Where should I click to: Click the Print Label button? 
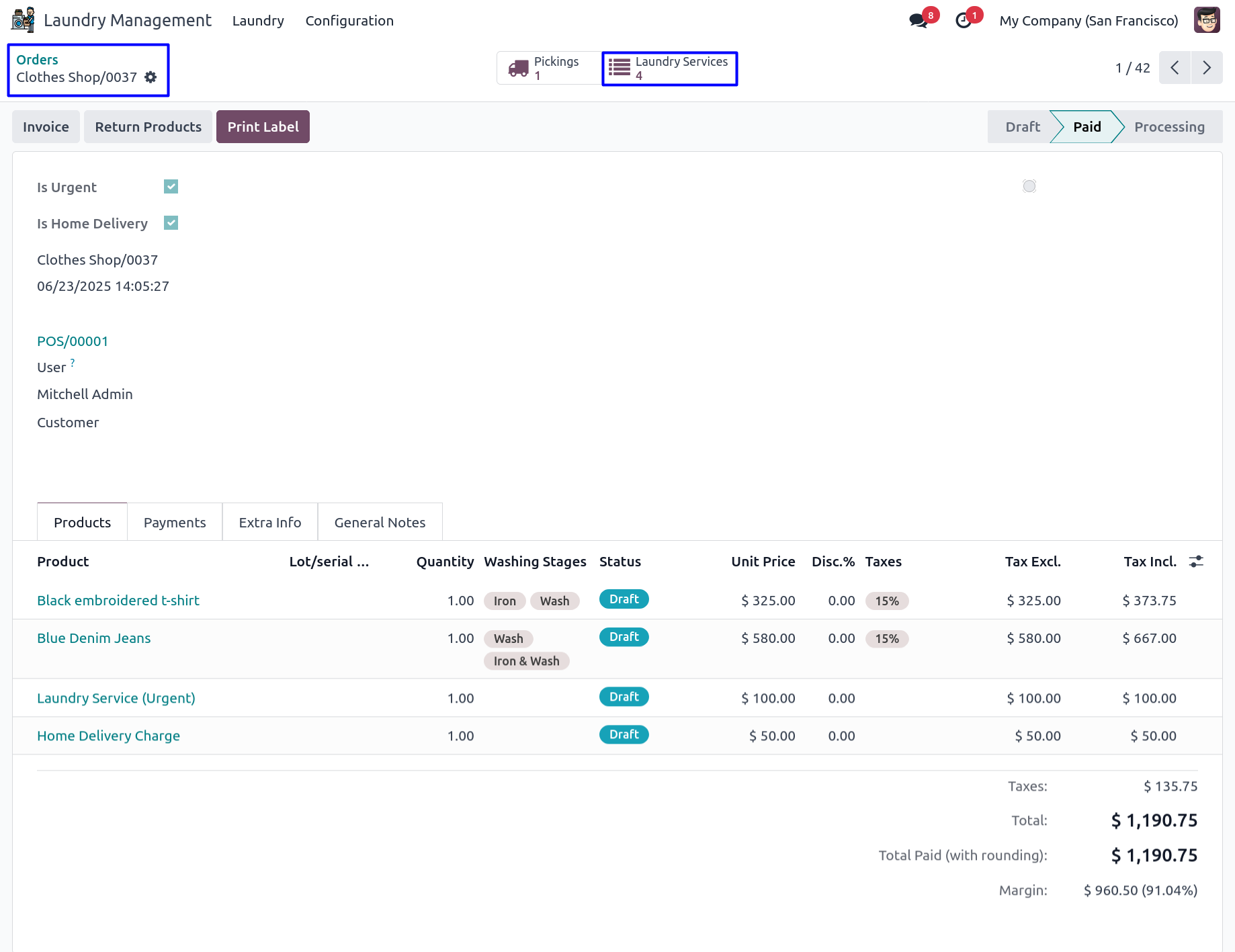click(x=263, y=127)
